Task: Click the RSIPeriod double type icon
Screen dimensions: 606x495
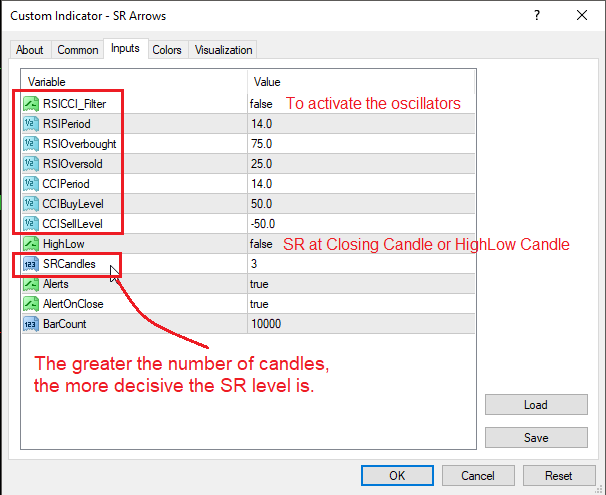Action: pyautogui.click(x=31, y=124)
